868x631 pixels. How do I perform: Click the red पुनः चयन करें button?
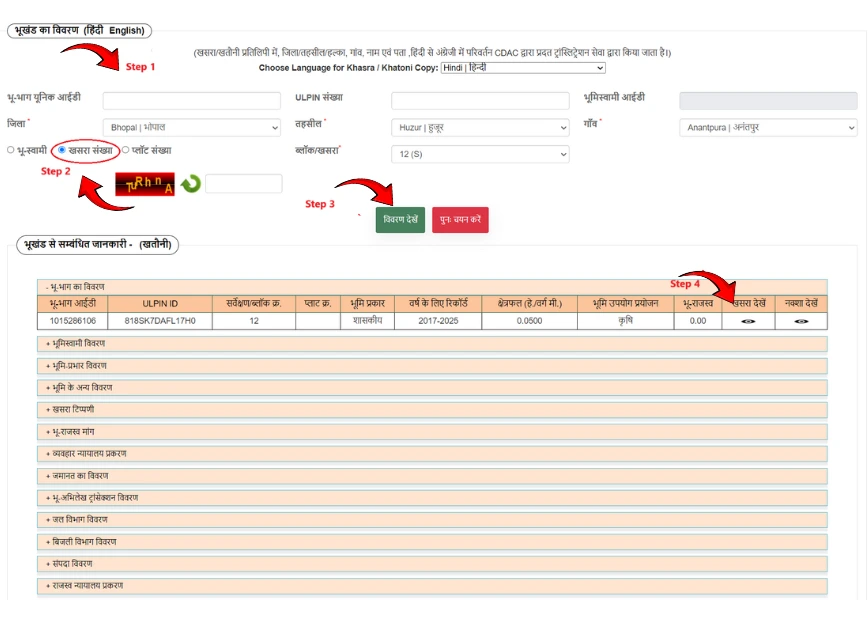click(460, 220)
